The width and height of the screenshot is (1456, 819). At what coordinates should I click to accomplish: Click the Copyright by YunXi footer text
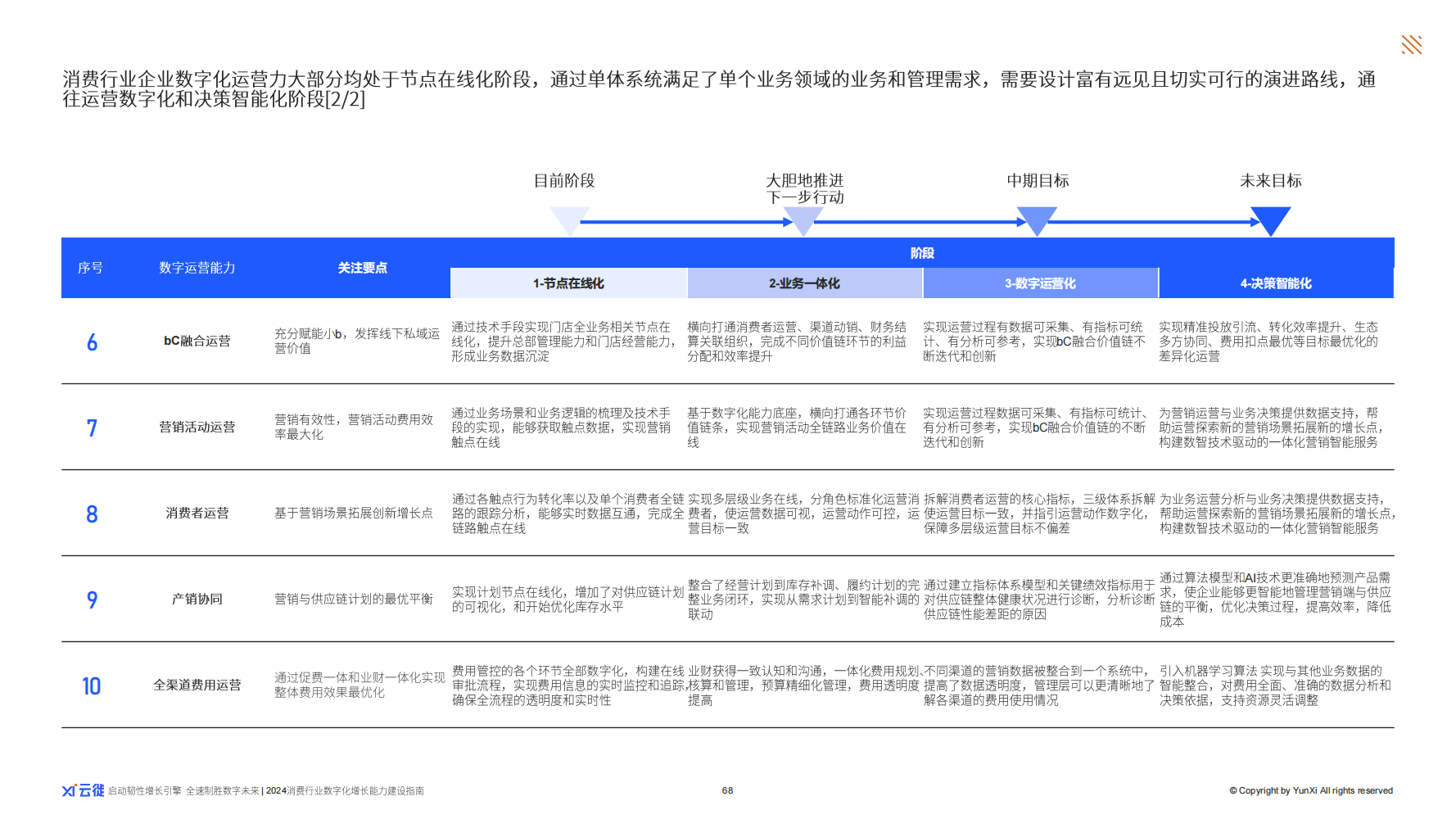pyautogui.click(x=1310, y=790)
